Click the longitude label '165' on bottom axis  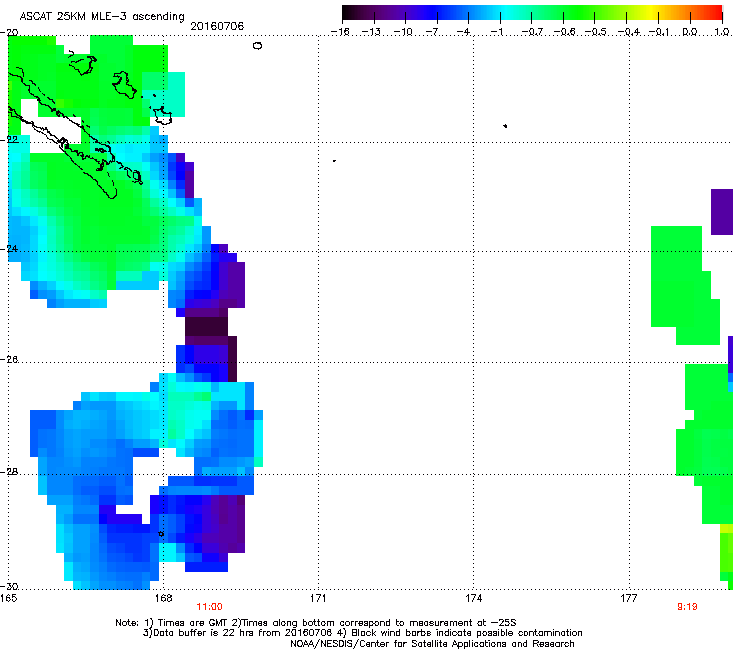tap(8, 598)
